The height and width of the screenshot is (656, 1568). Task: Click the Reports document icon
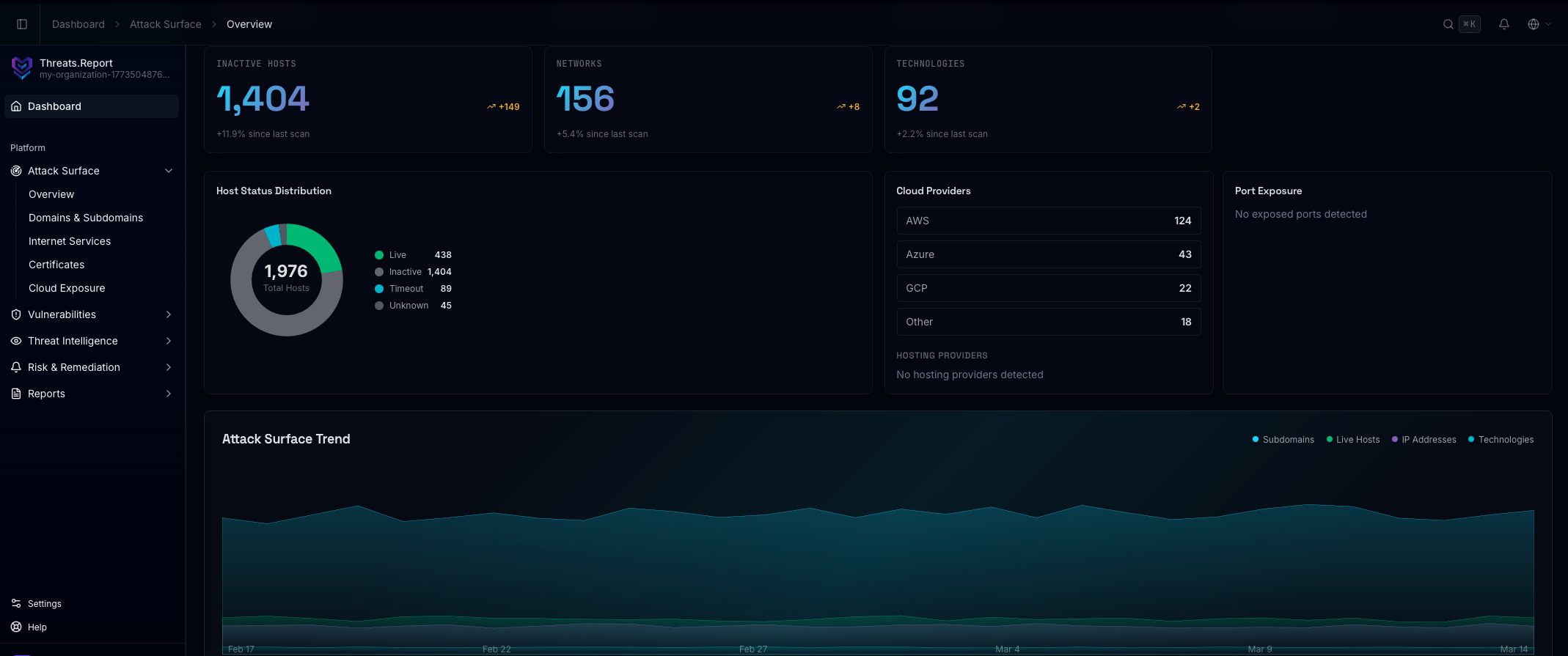16,394
